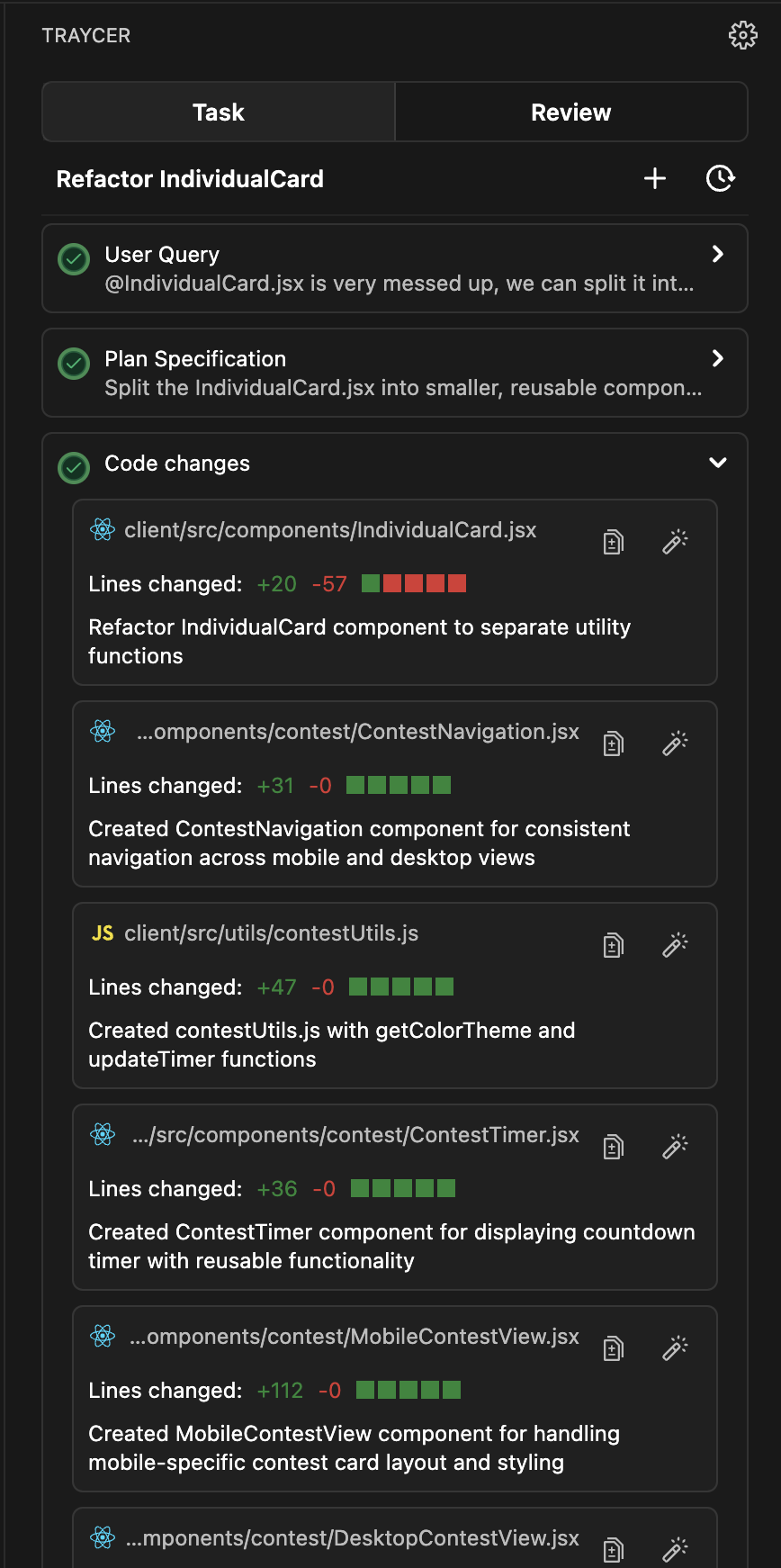Click the red-green change bar for IndividualCard.jsx
The height and width of the screenshot is (1568, 781).
(414, 583)
